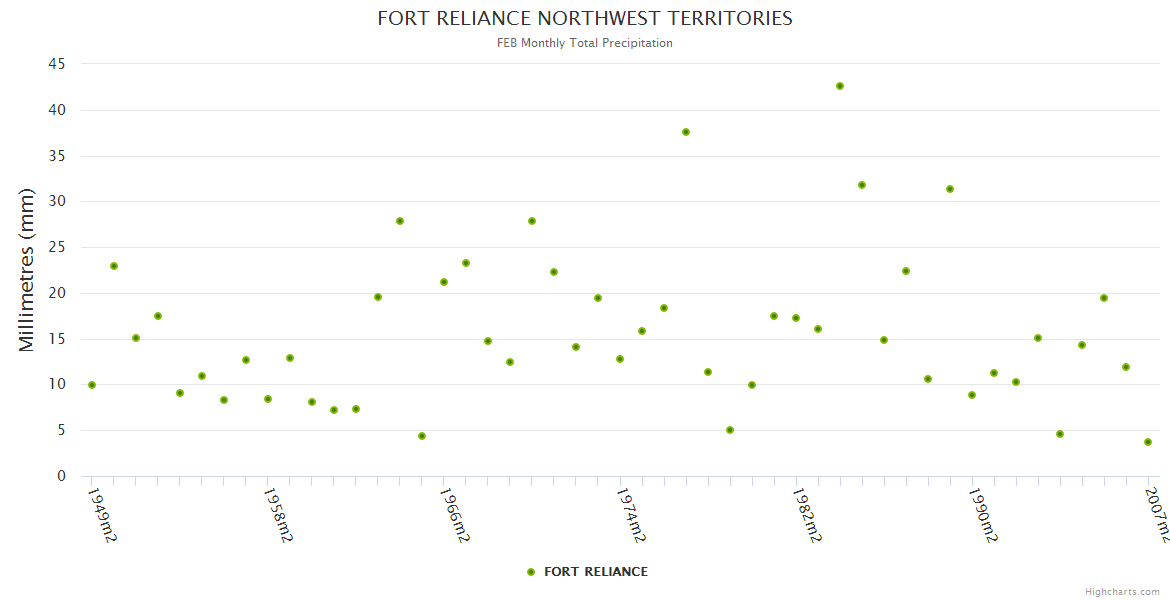Click the data point directly above 1990m2
This screenshot has height=600, width=1170.
coord(972,395)
